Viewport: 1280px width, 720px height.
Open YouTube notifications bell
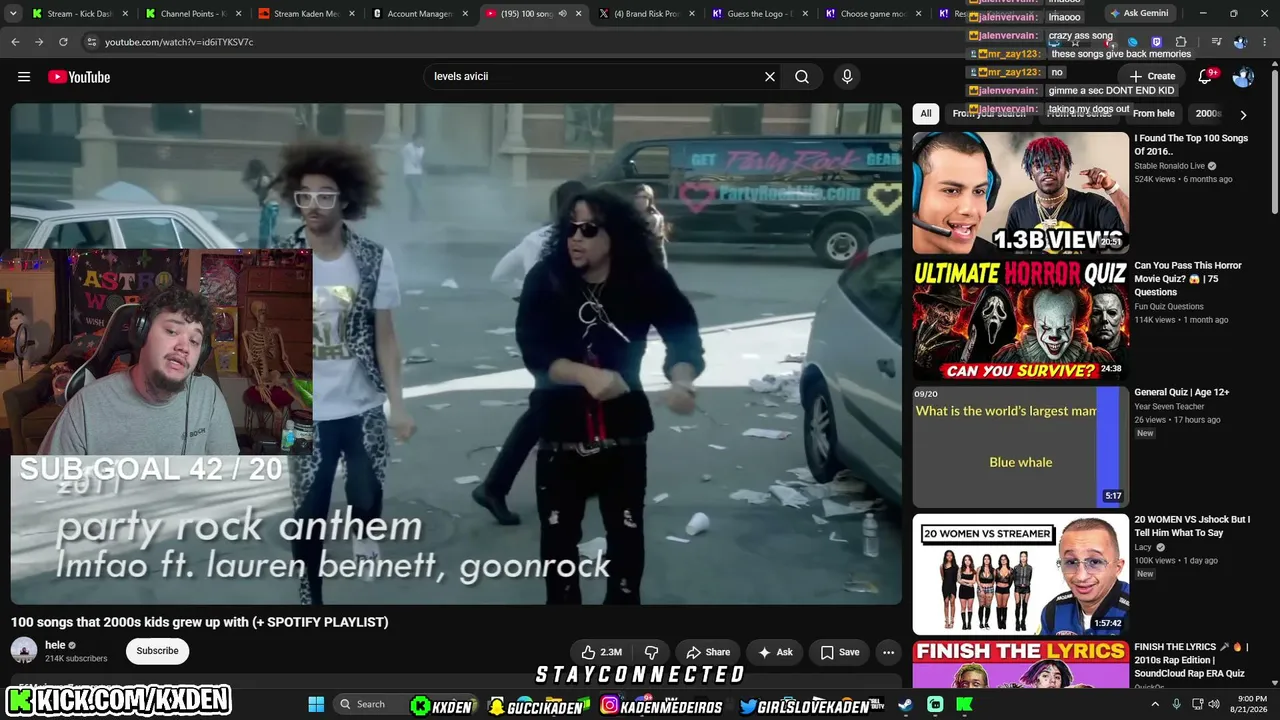[1205, 76]
